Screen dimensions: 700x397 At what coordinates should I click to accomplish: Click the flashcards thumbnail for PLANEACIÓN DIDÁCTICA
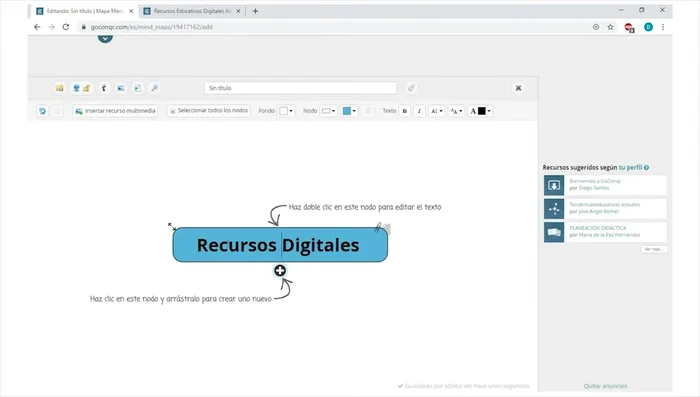coord(554,232)
